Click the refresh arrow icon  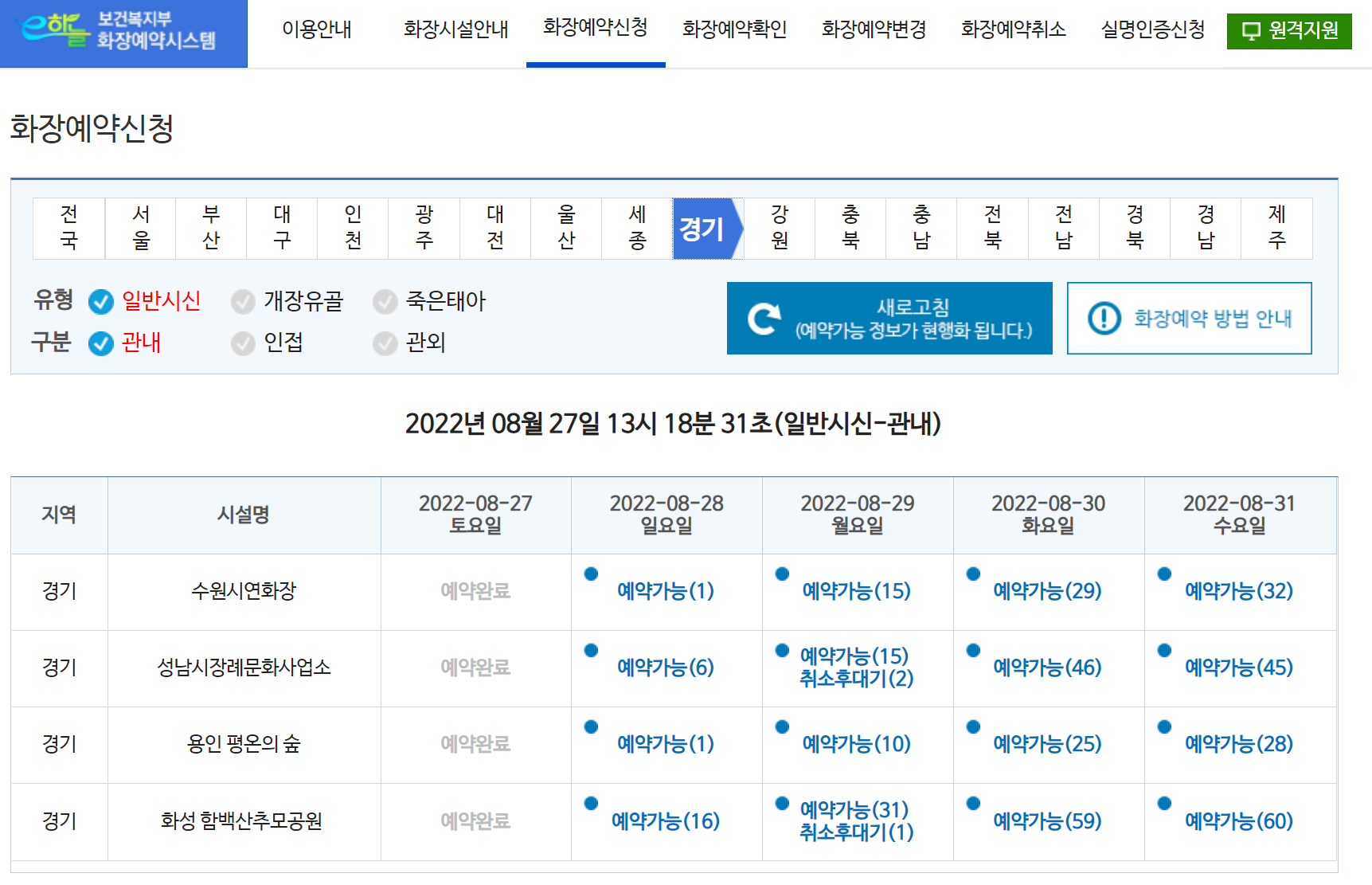pos(764,319)
